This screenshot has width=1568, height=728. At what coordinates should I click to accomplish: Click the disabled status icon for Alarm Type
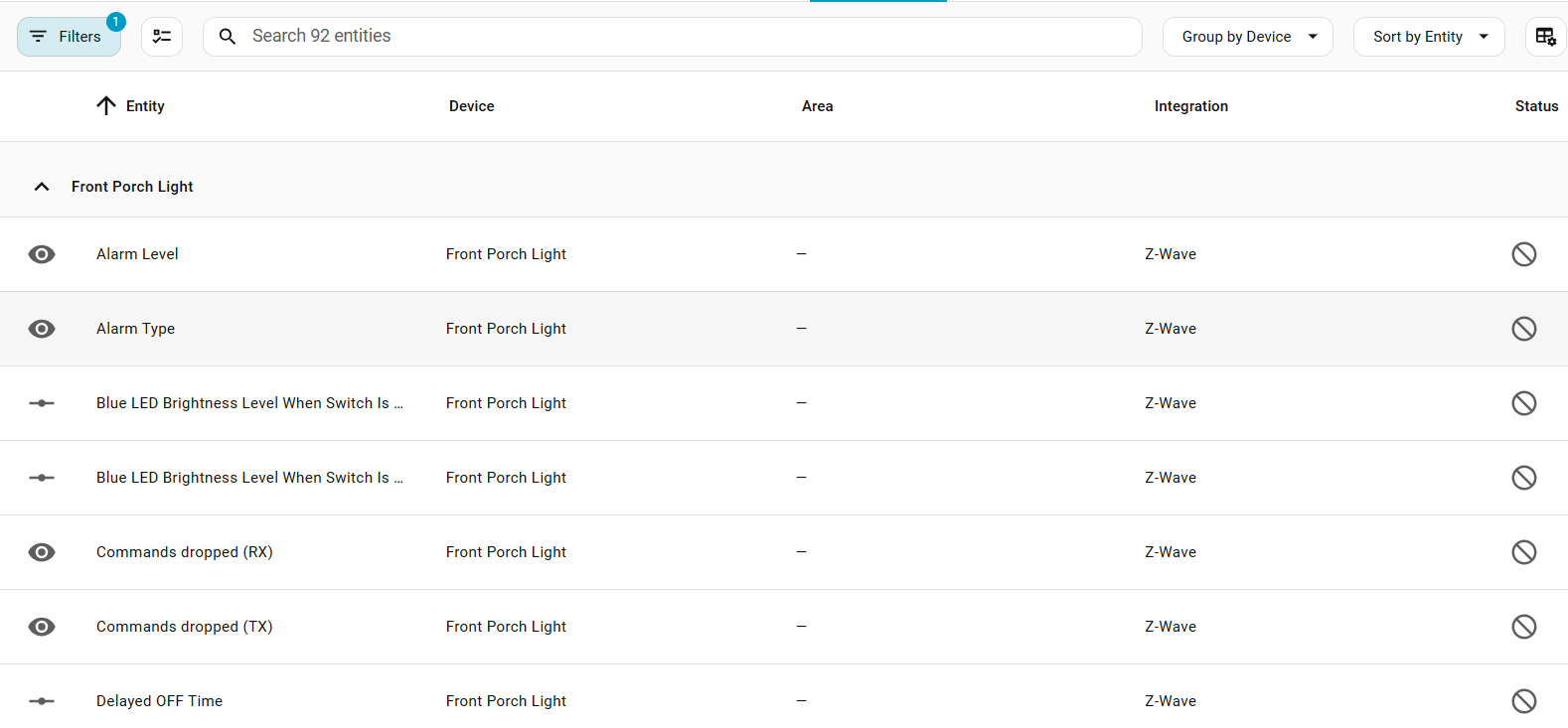(1523, 329)
